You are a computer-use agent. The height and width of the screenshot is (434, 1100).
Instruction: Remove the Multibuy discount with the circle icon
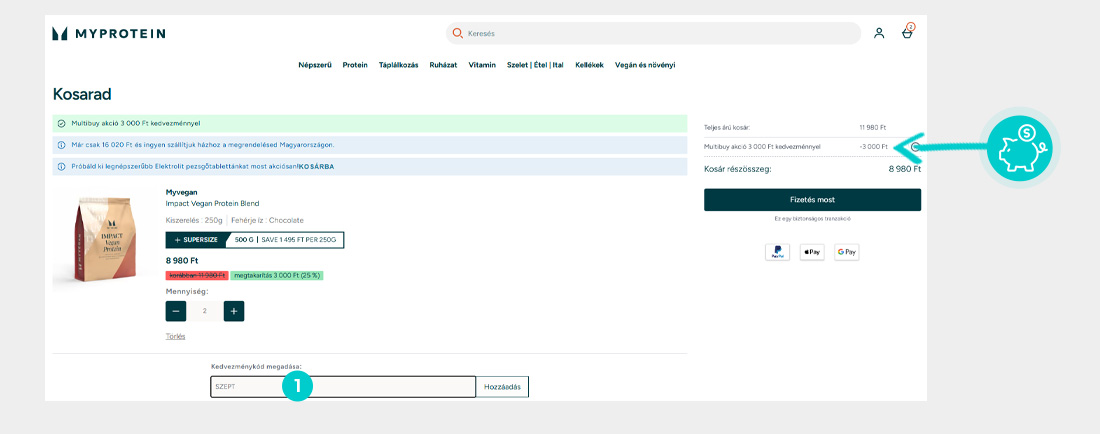pyautogui.click(x=915, y=146)
